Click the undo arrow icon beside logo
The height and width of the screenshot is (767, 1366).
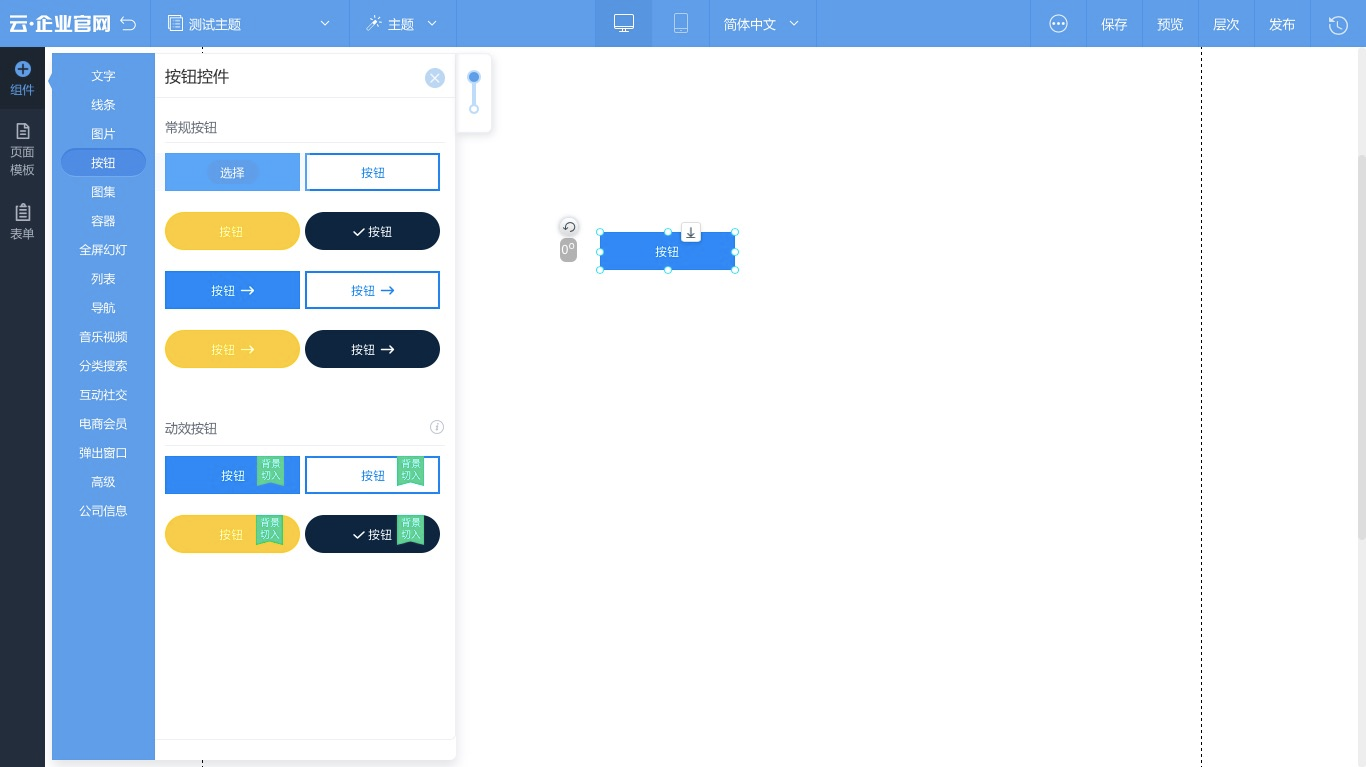(128, 23)
